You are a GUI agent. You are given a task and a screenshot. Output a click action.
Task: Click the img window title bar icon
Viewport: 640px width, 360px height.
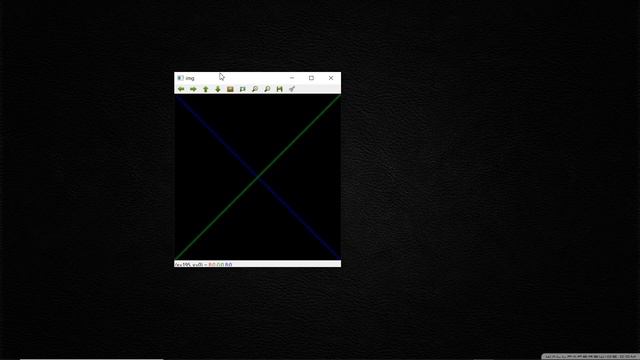[180, 78]
